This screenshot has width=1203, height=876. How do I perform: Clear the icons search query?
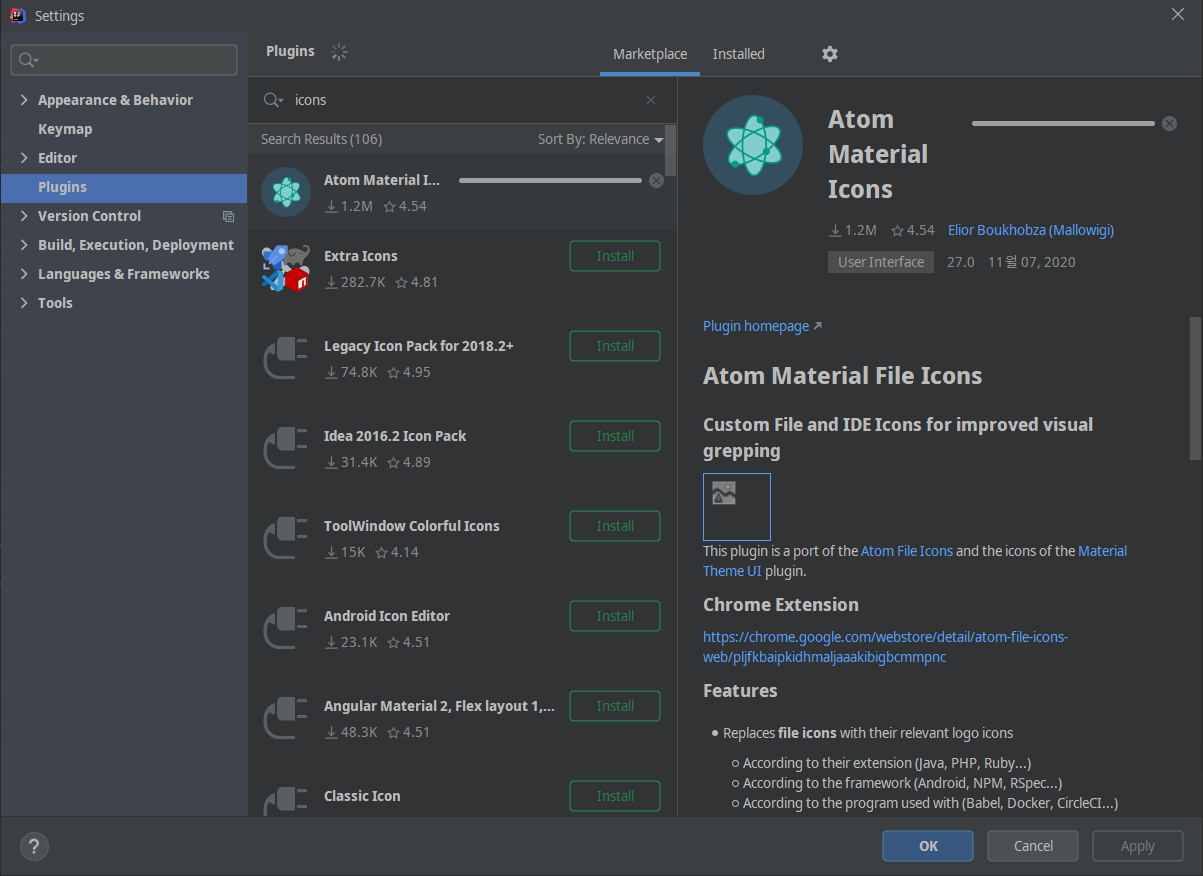[651, 100]
